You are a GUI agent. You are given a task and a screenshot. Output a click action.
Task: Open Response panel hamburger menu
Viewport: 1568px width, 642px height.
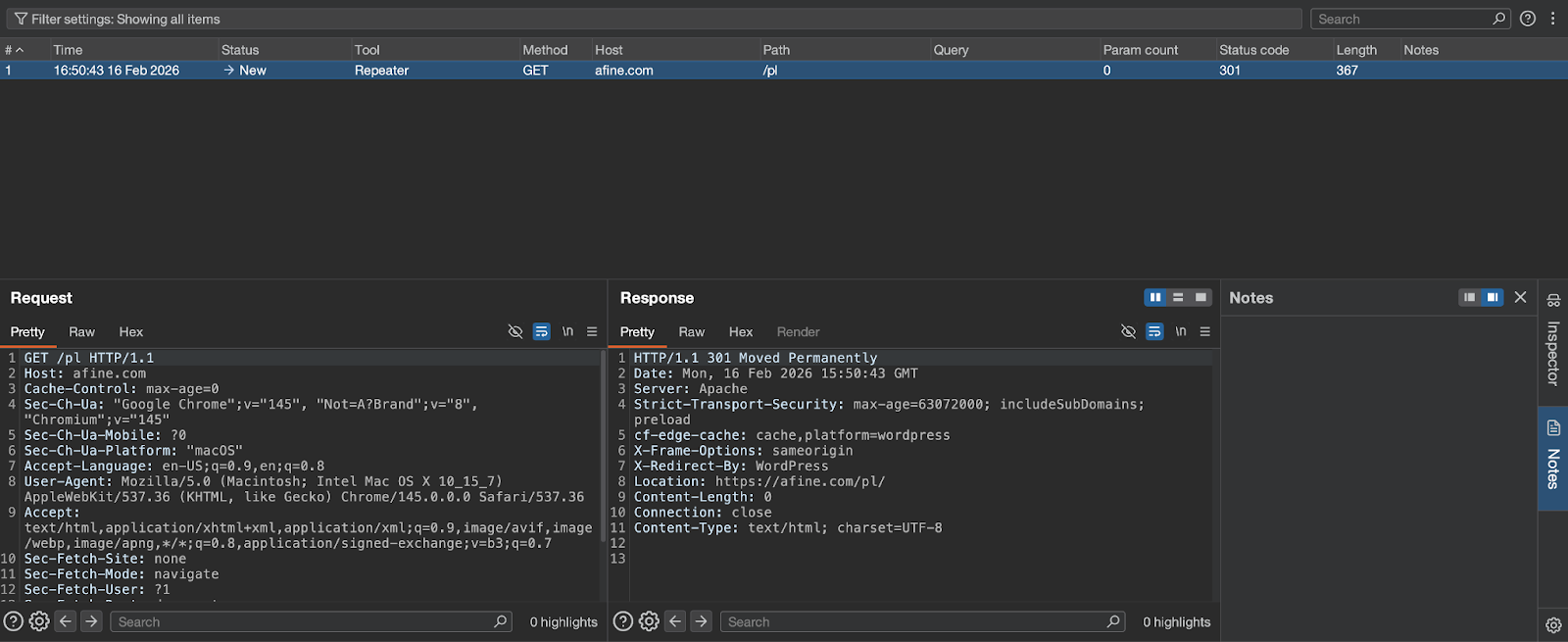click(x=1205, y=331)
